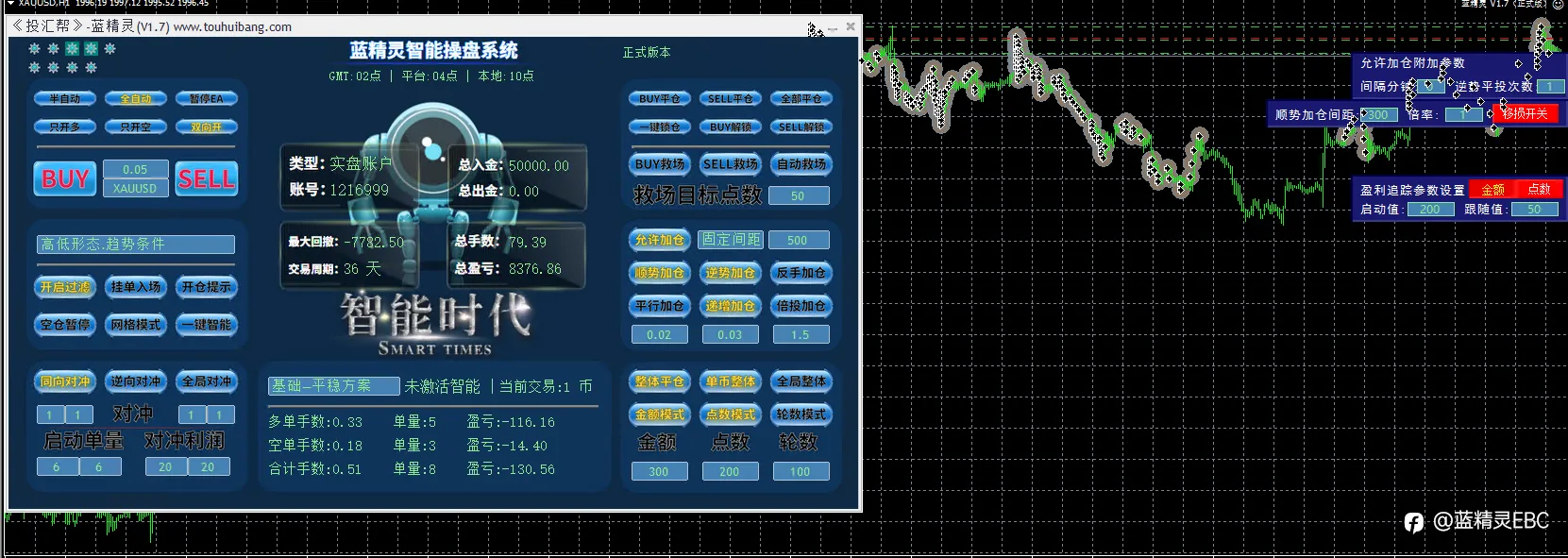Toggle 顺势加仓 button in main panel
This screenshot has width=1568, height=558.
click(x=660, y=273)
